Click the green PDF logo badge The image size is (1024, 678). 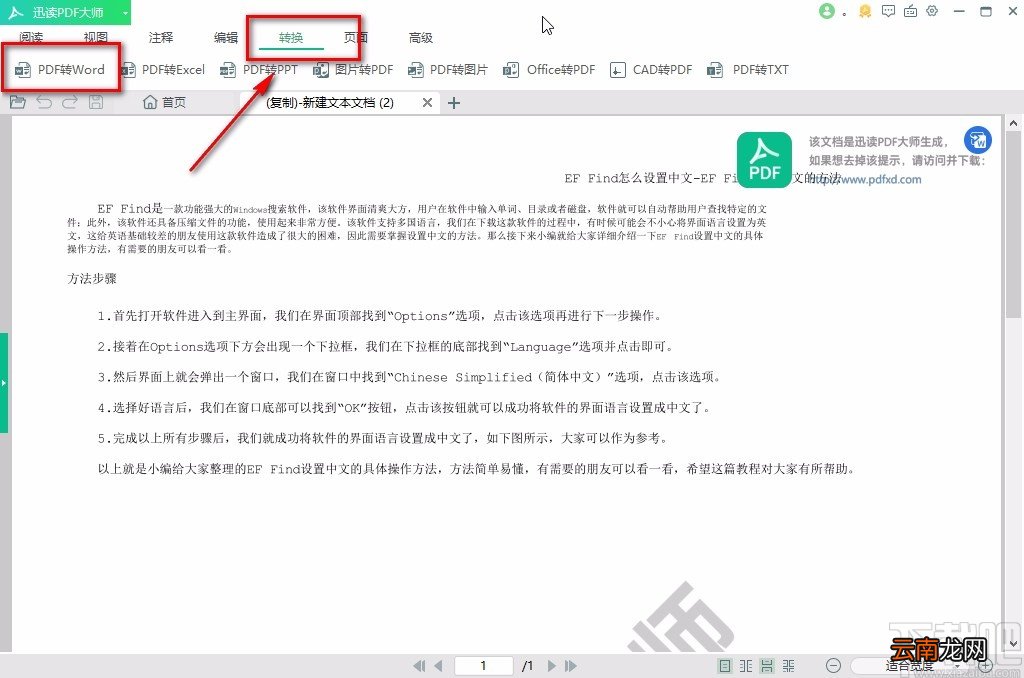tap(764, 159)
